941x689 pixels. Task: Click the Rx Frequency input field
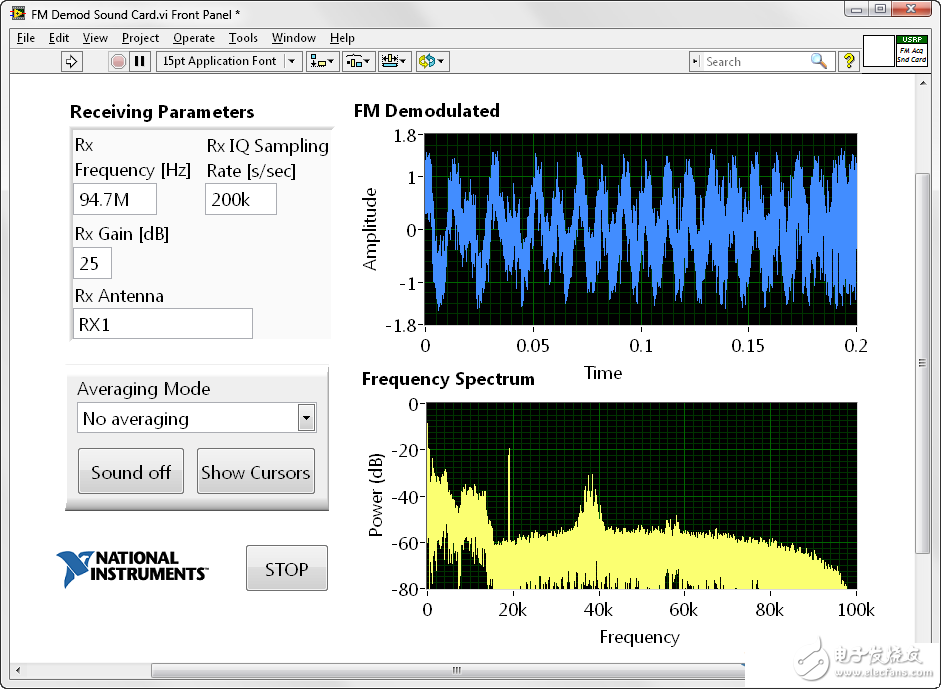point(114,199)
